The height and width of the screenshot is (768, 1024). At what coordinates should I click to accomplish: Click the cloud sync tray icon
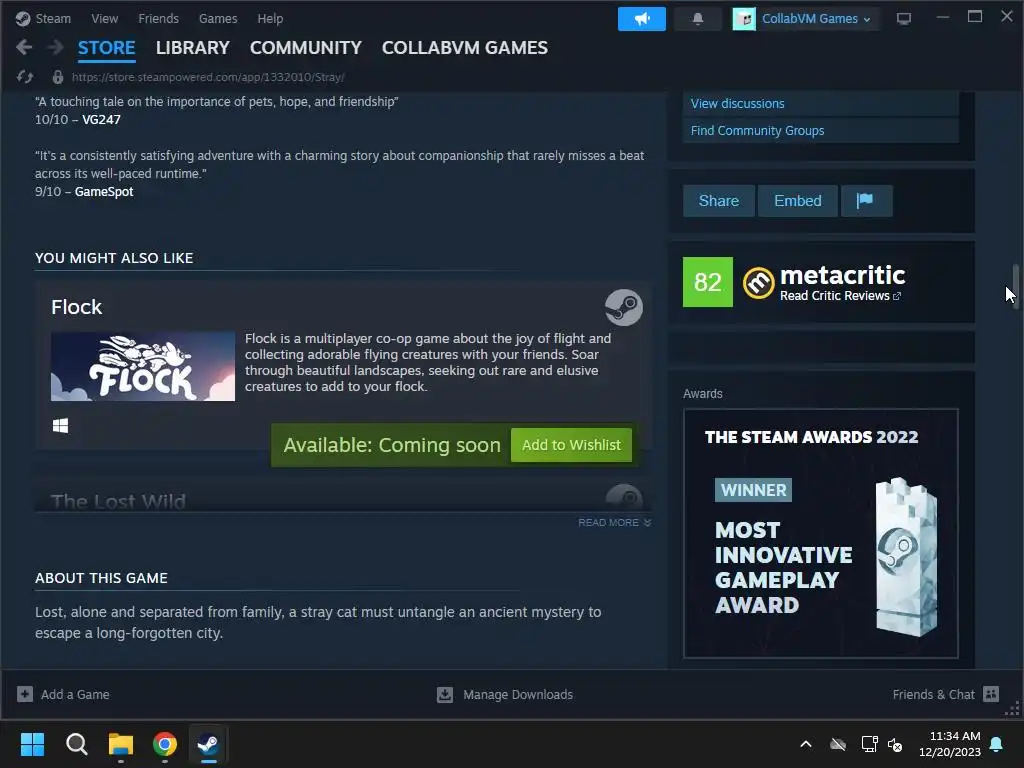click(838, 744)
